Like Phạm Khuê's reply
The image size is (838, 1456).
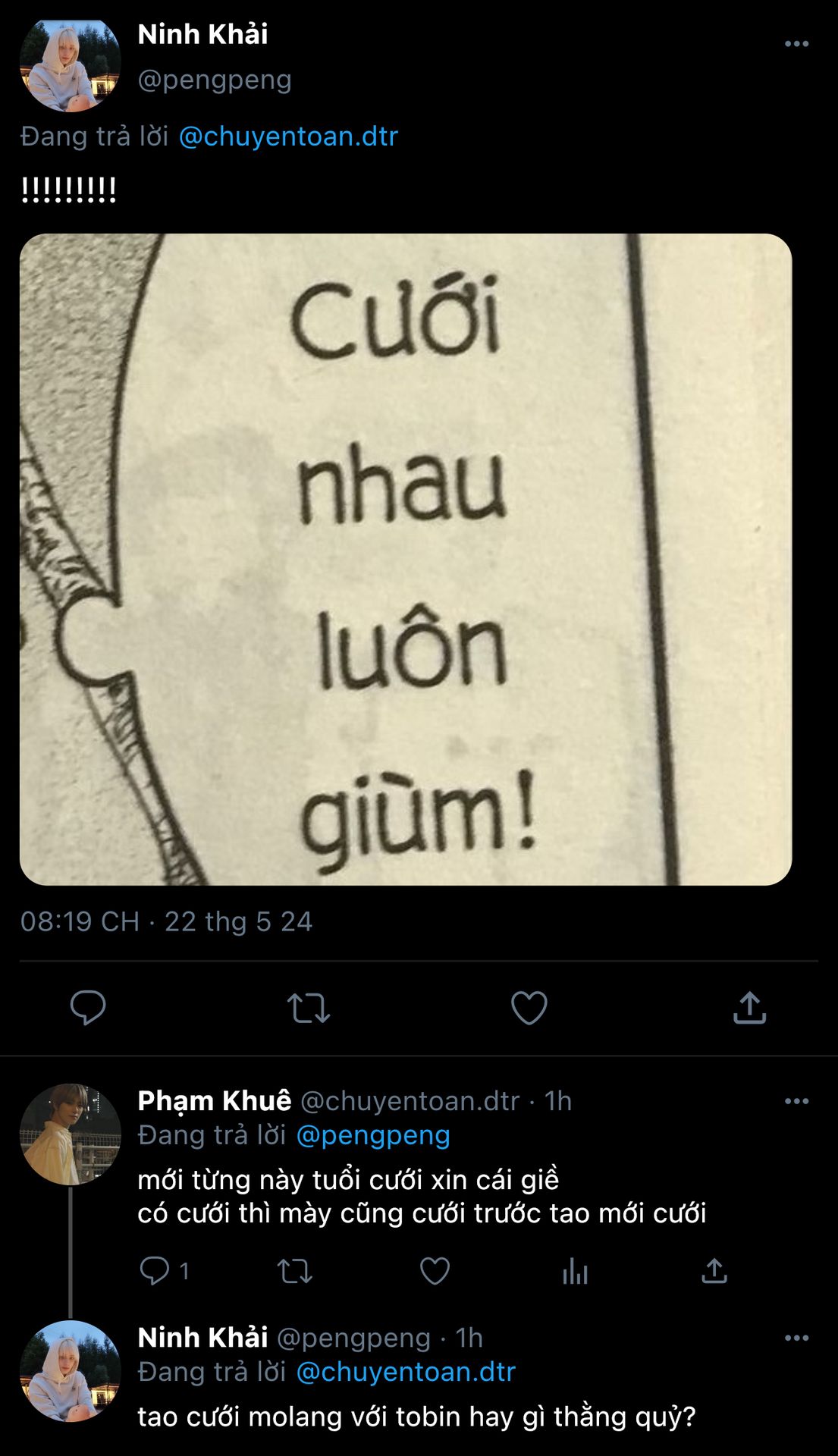click(x=435, y=1270)
